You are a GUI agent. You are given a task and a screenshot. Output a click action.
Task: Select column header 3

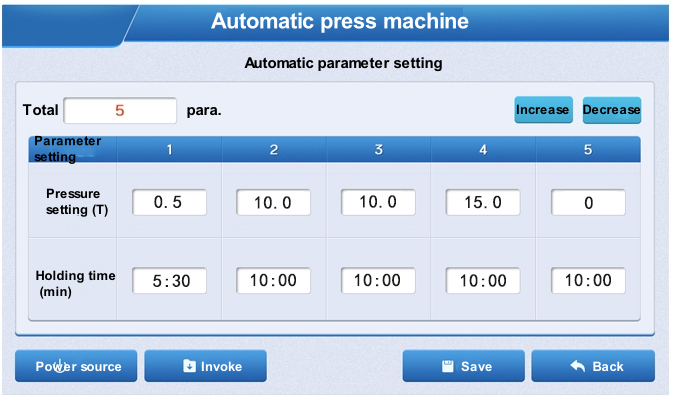pos(379,150)
